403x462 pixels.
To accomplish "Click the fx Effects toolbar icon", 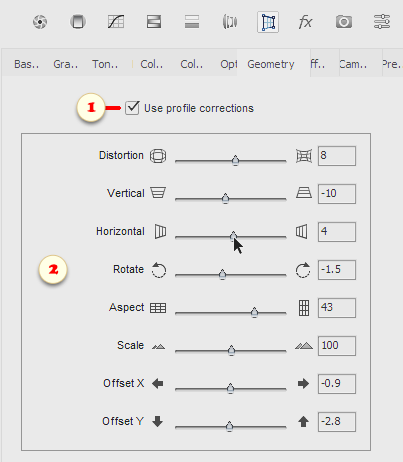I will pos(305,22).
